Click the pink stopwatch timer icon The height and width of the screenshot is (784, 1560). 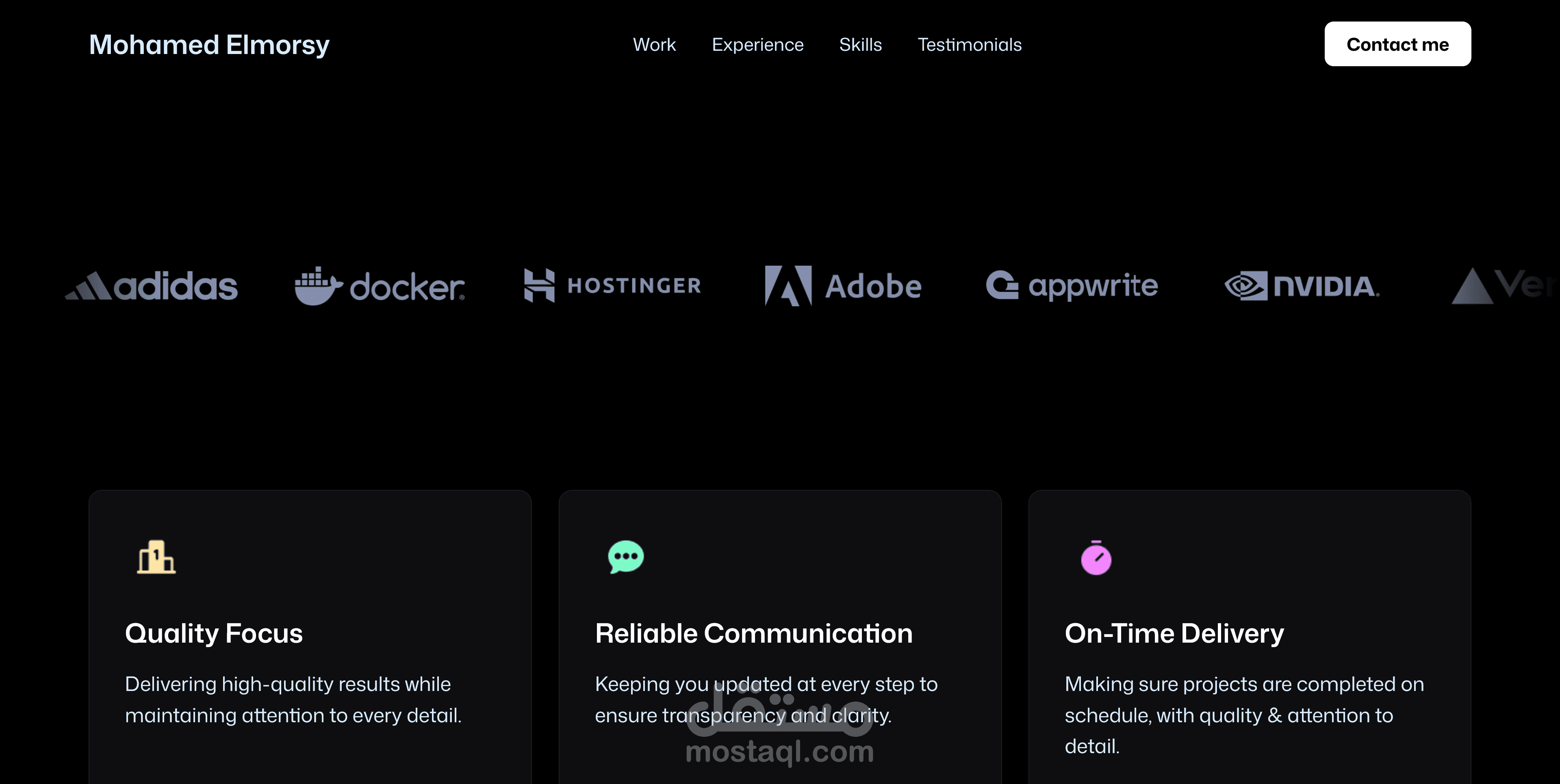(x=1096, y=558)
